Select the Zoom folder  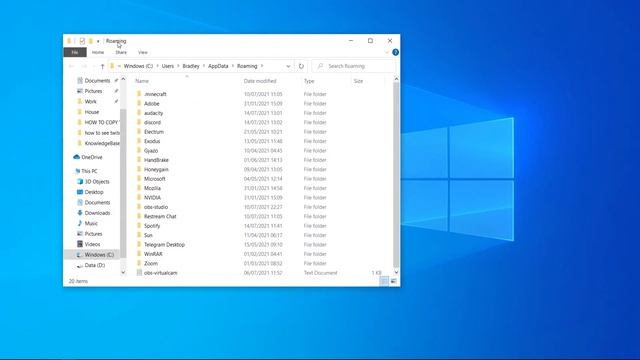pyautogui.click(x=151, y=263)
